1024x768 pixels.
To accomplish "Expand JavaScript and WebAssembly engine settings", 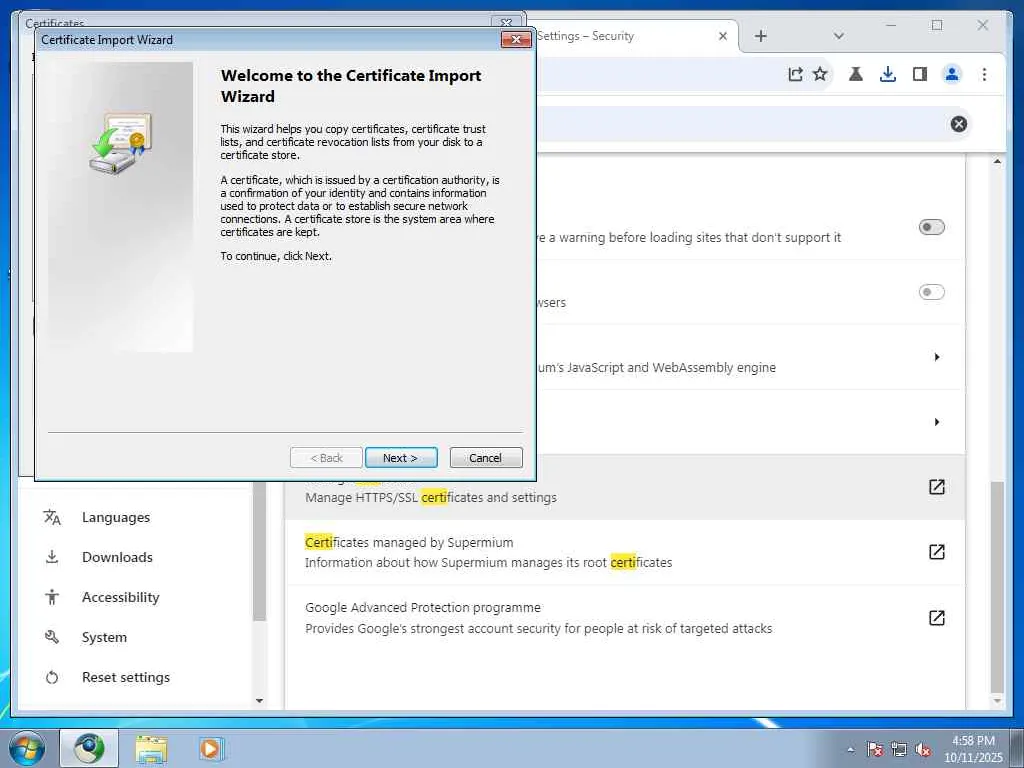I will (936, 357).
